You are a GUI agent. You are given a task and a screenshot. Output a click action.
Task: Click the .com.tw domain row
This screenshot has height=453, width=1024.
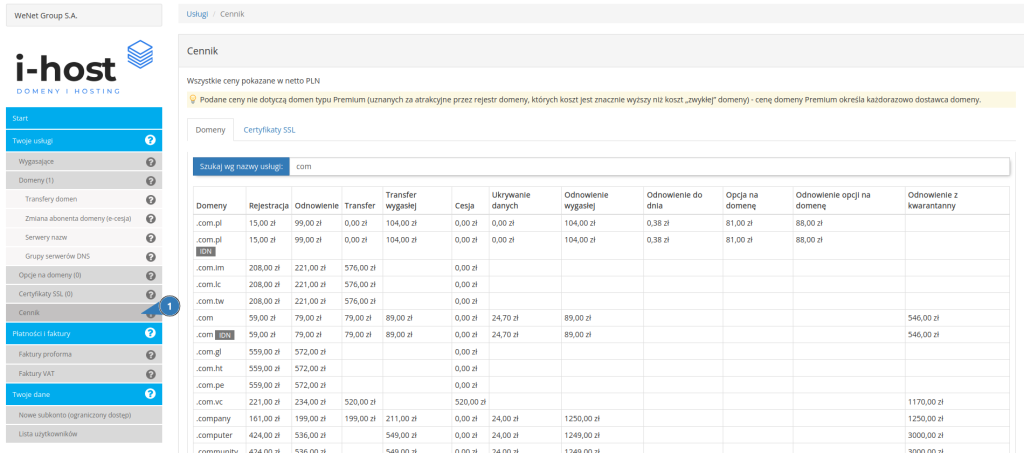[601, 301]
